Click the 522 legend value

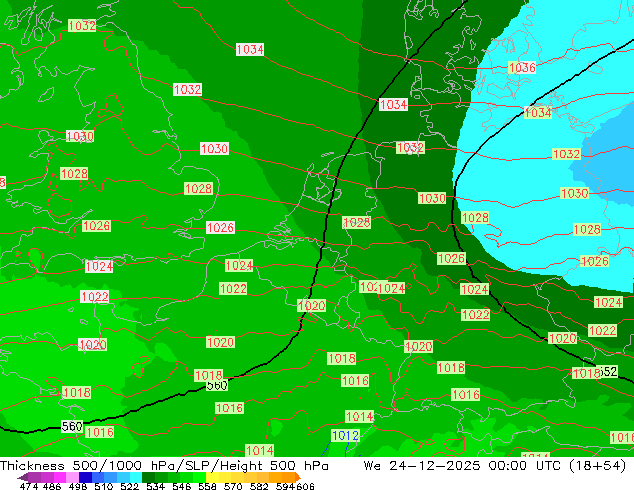tap(129, 486)
